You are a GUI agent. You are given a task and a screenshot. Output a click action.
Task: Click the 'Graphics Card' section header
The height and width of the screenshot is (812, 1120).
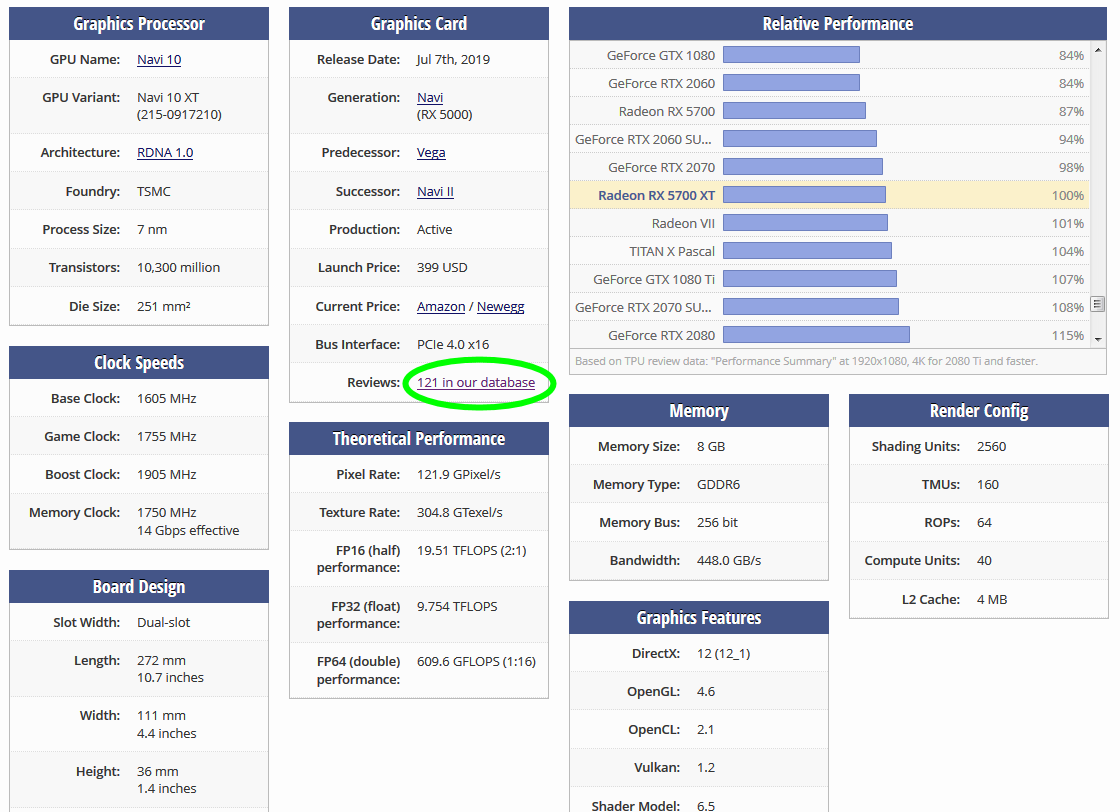click(419, 24)
